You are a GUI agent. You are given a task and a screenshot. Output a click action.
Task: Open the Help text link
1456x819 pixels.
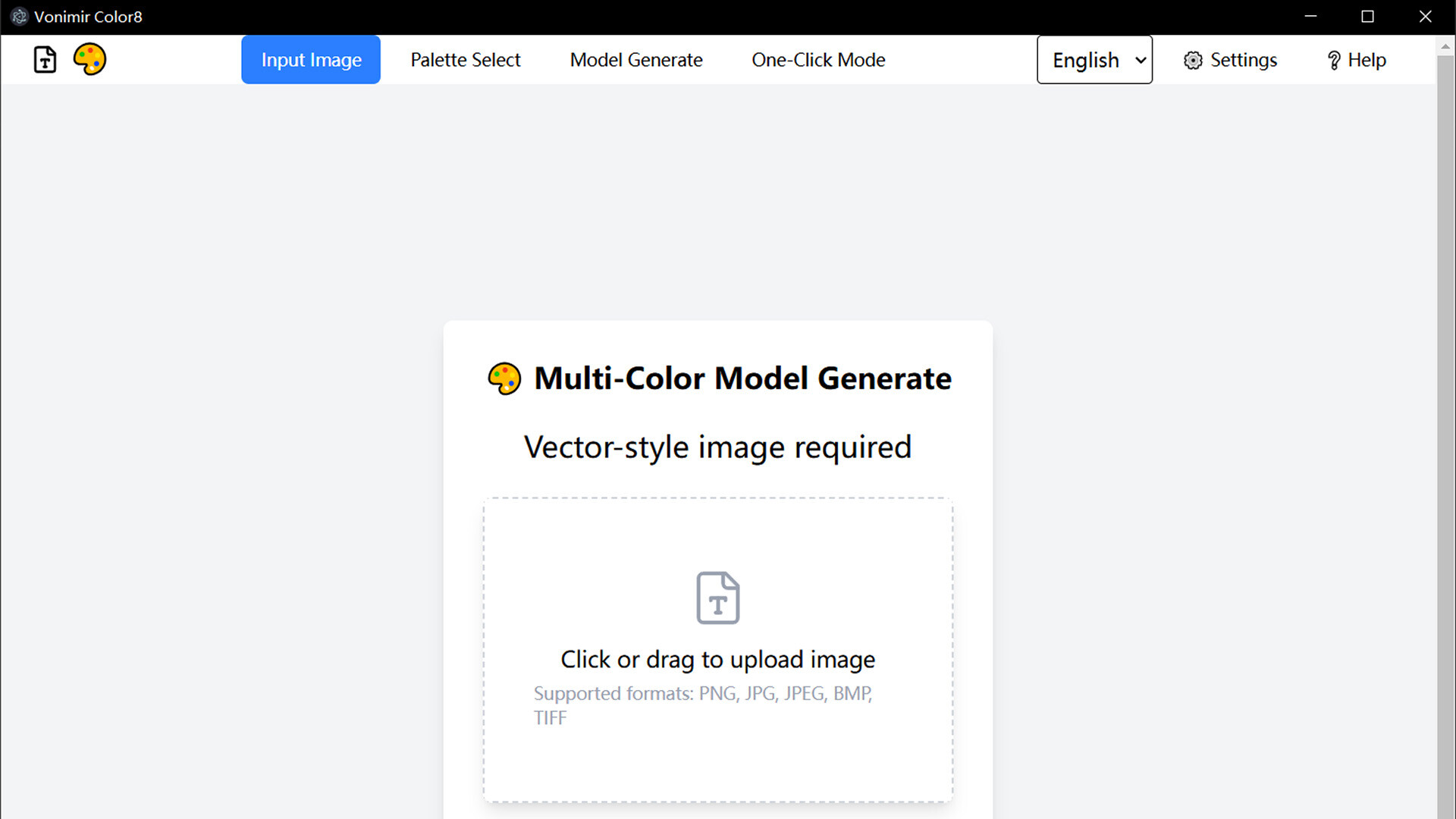click(1367, 60)
